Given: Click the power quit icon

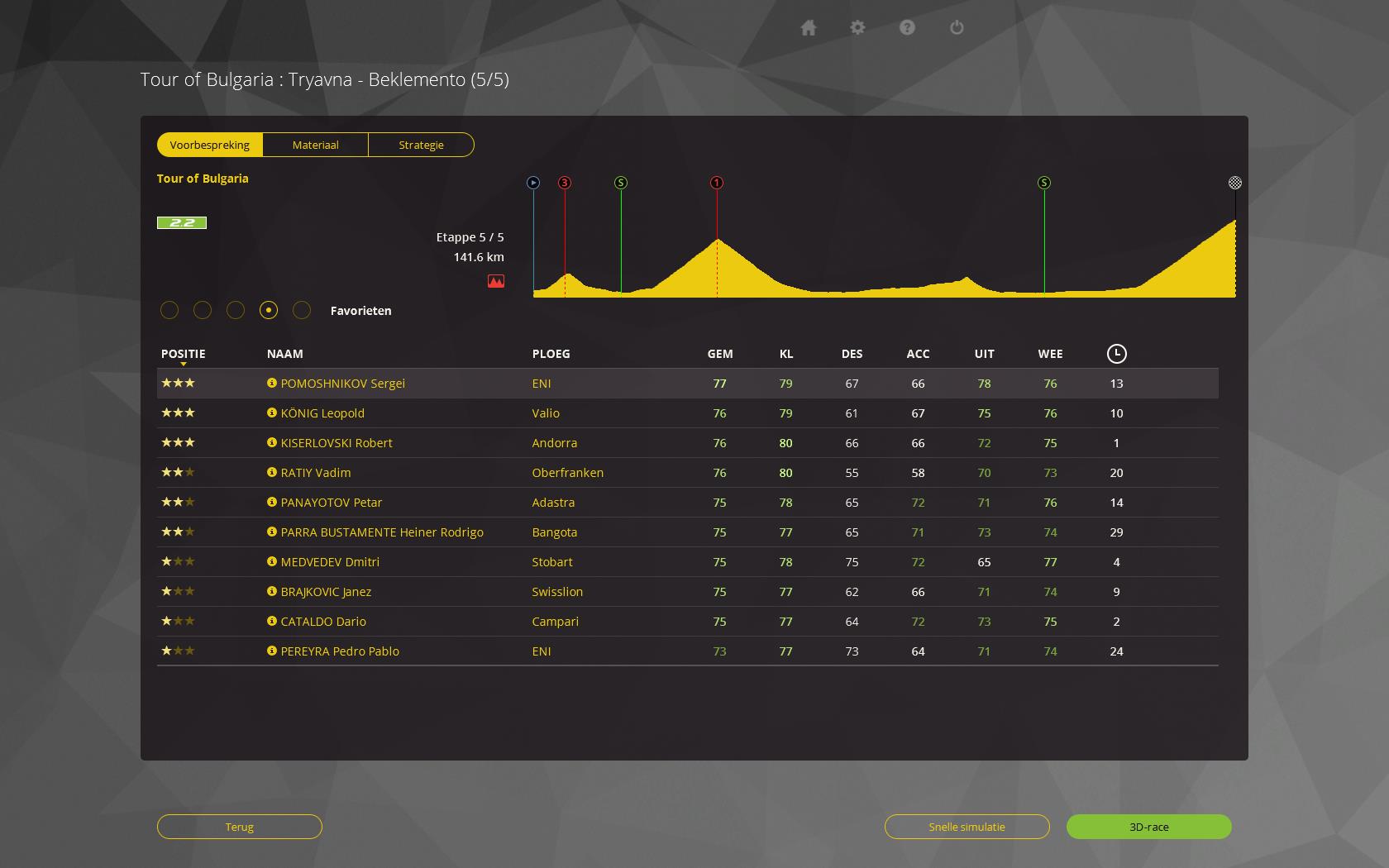Looking at the screenshot, I should coord(957,27).
